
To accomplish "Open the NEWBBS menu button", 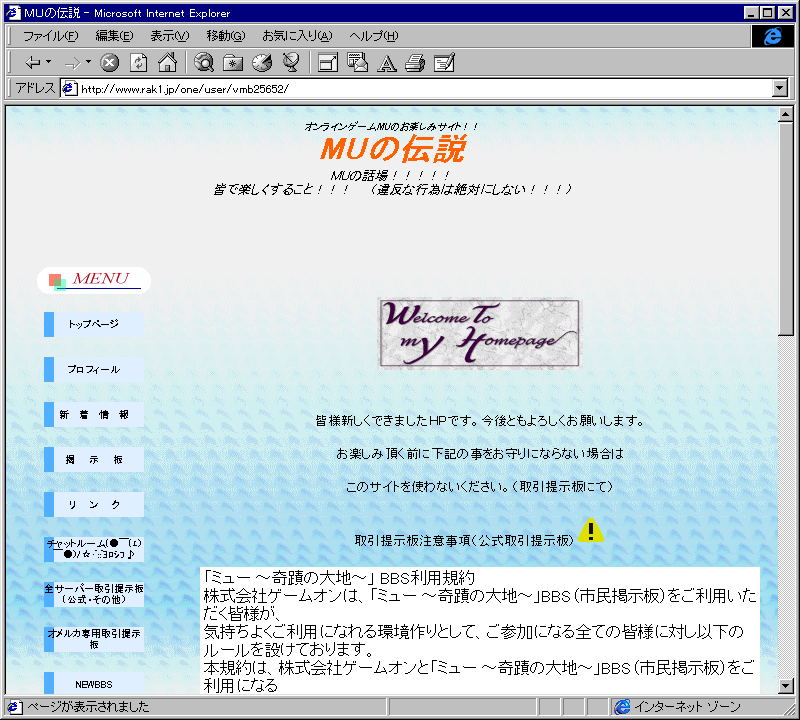I will pyautogui.click(x=94, y=684).
